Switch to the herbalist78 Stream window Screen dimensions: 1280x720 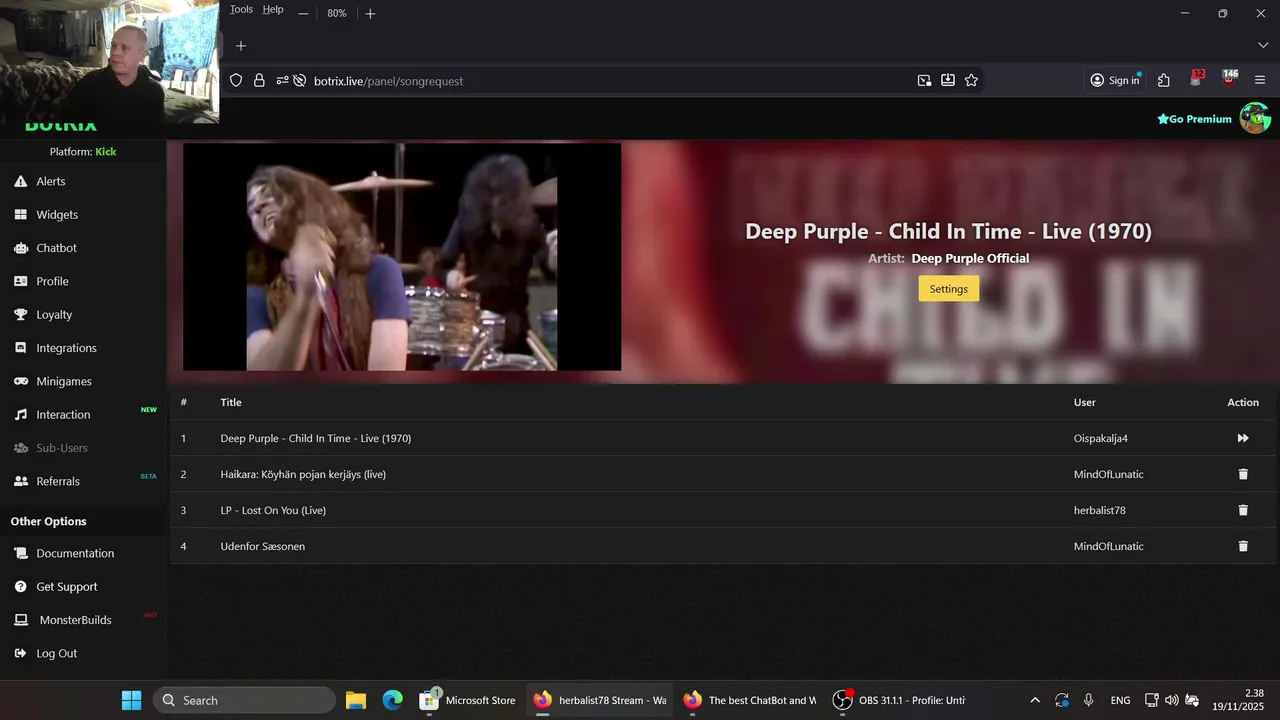(x=600, y=700)
